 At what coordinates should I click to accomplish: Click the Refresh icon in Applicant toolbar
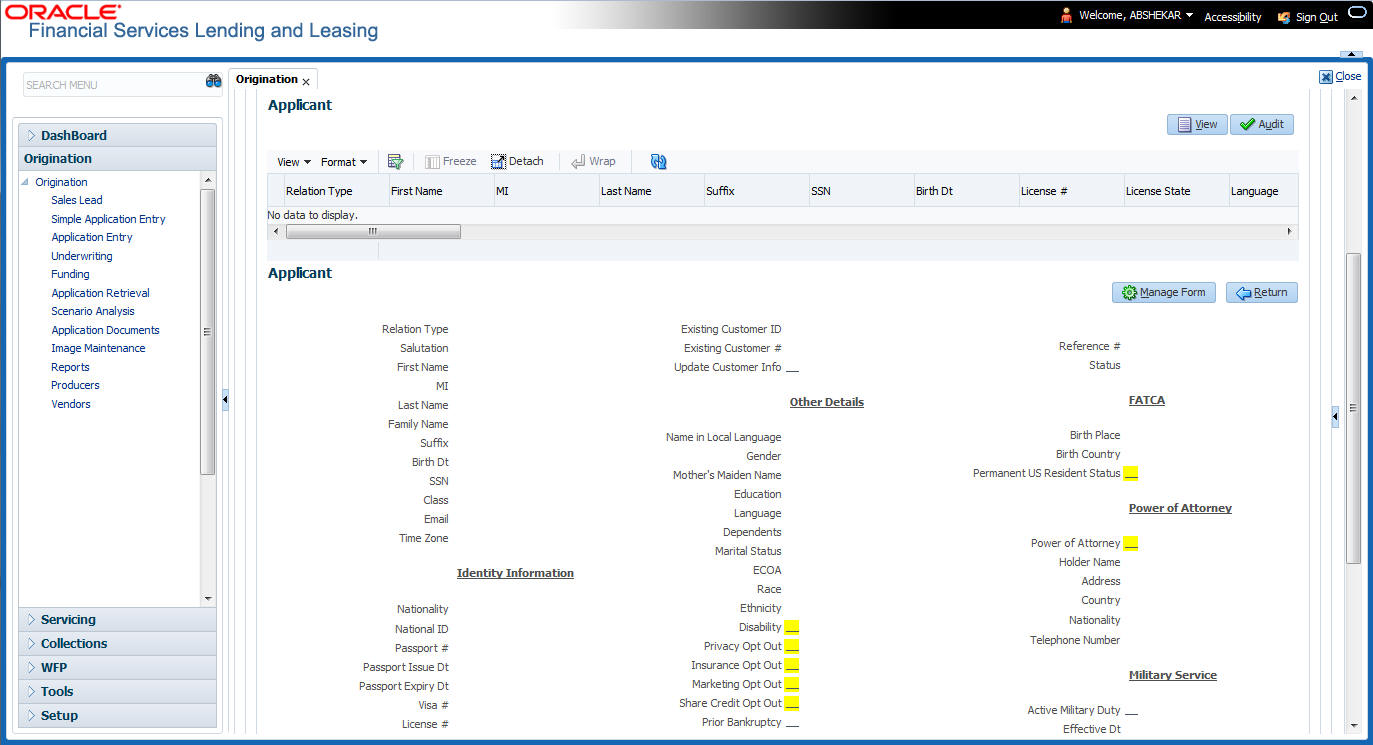click(658, 161)
